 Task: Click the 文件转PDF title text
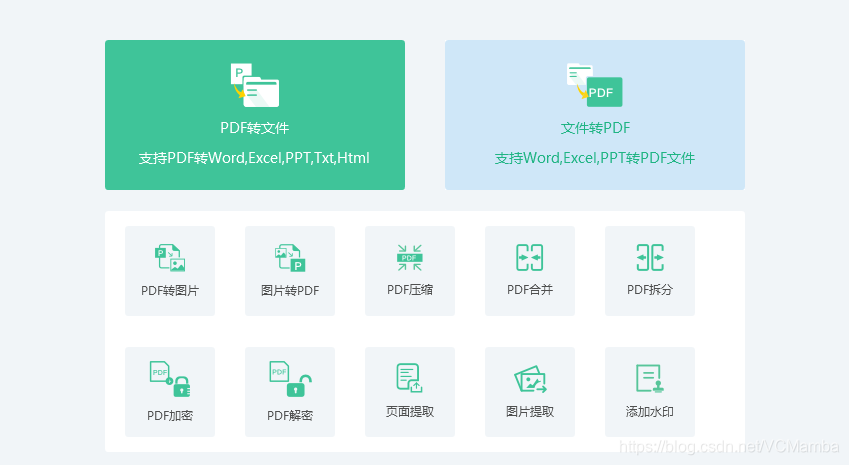point(595,128)
